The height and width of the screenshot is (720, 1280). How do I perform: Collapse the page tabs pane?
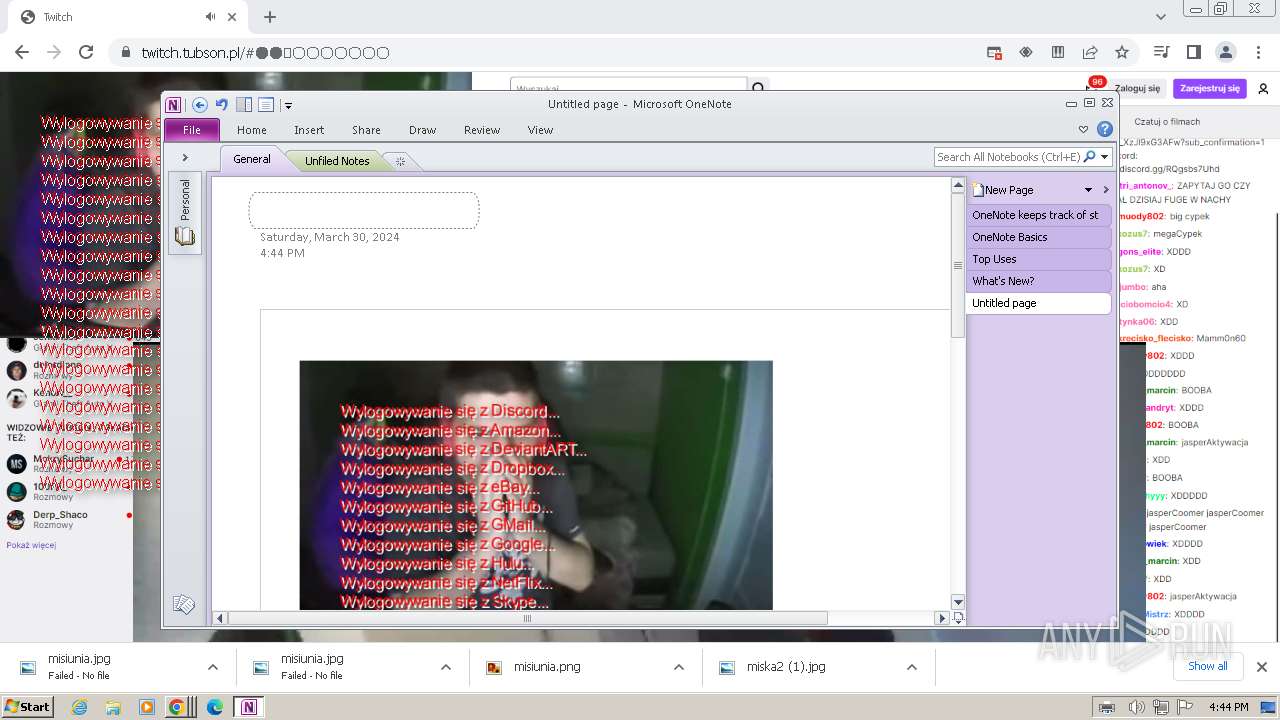(x=1106, y=190)
